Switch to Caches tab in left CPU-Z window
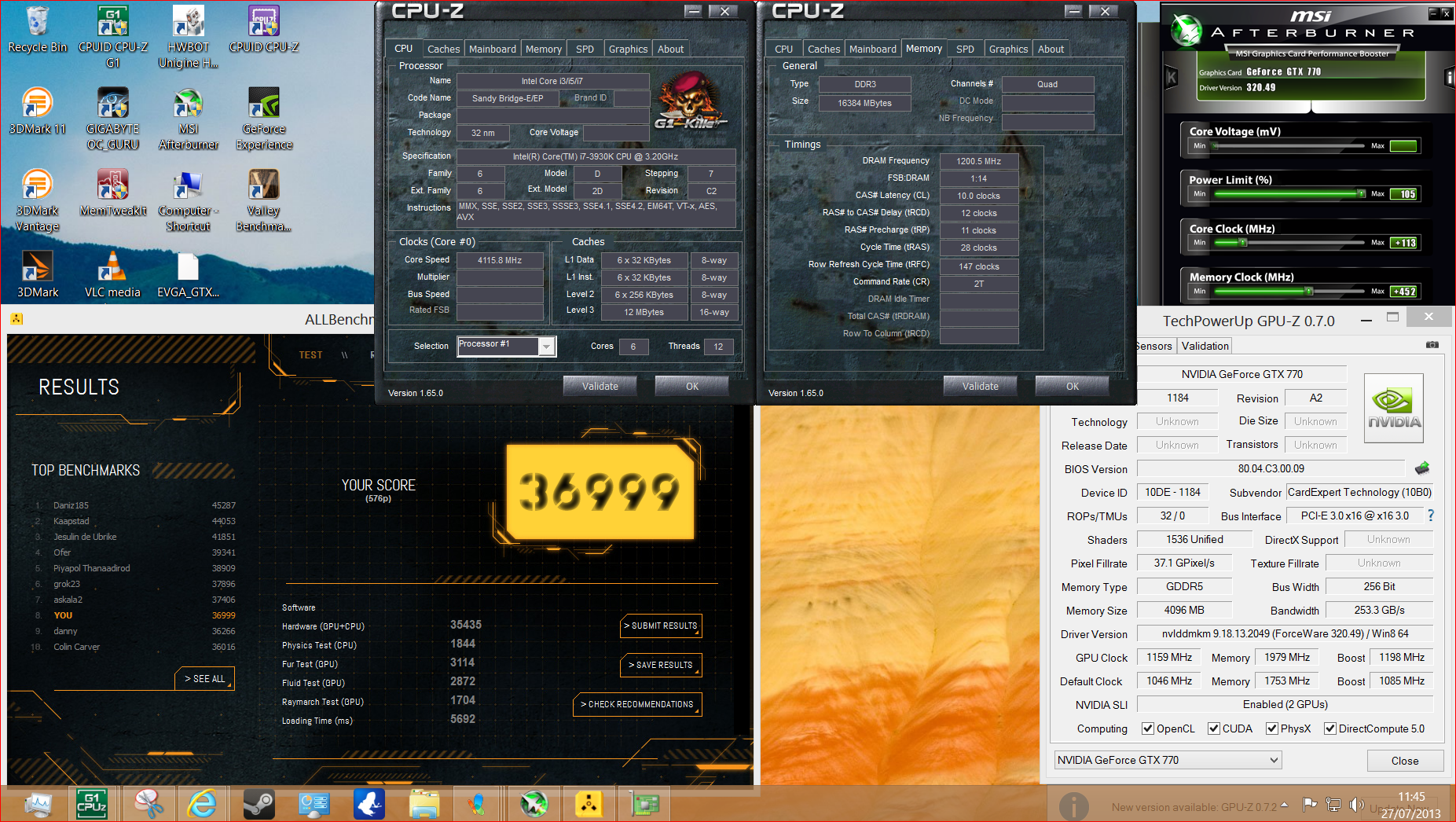The height and width of the screenshot is (822, 1456). pos(443,49)
